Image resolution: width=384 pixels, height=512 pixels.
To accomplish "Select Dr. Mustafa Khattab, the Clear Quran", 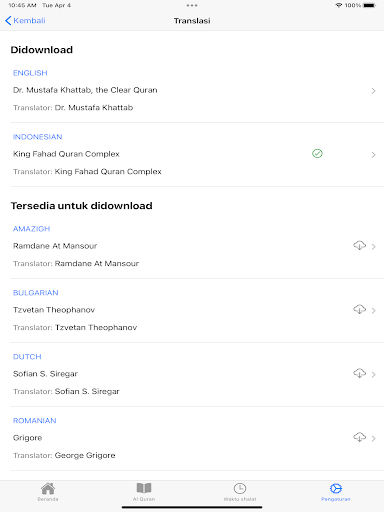I will [85, 90].
